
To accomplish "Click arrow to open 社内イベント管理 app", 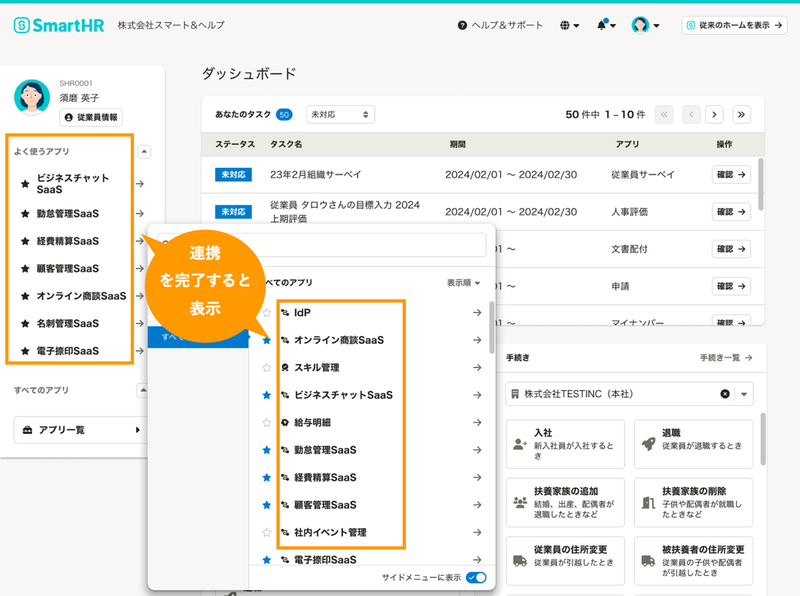I will (x=477, y=533).
